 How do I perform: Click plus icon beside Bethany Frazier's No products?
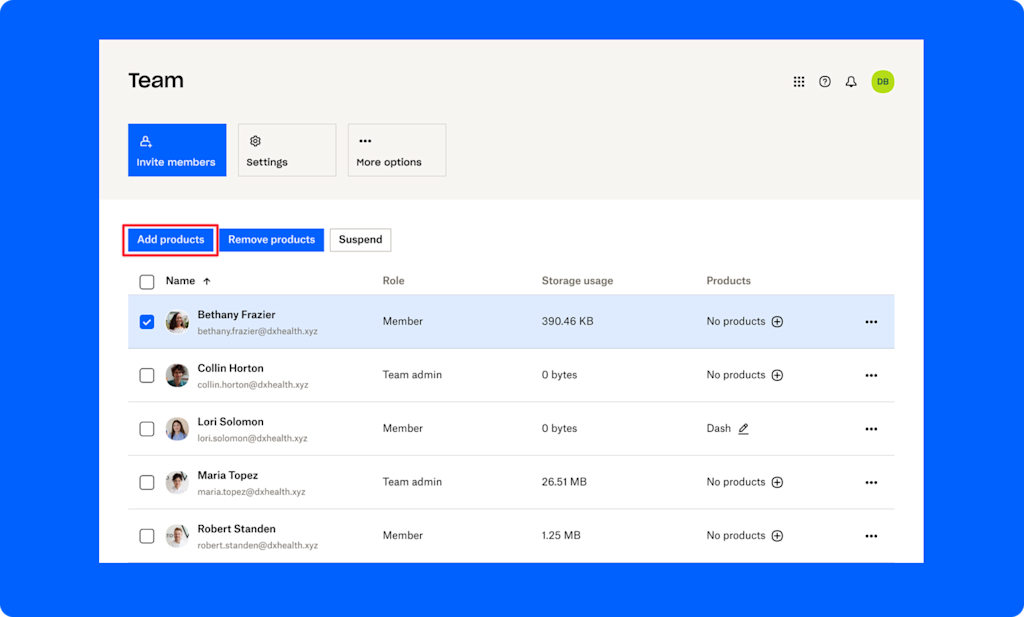[x=779, y=321]
